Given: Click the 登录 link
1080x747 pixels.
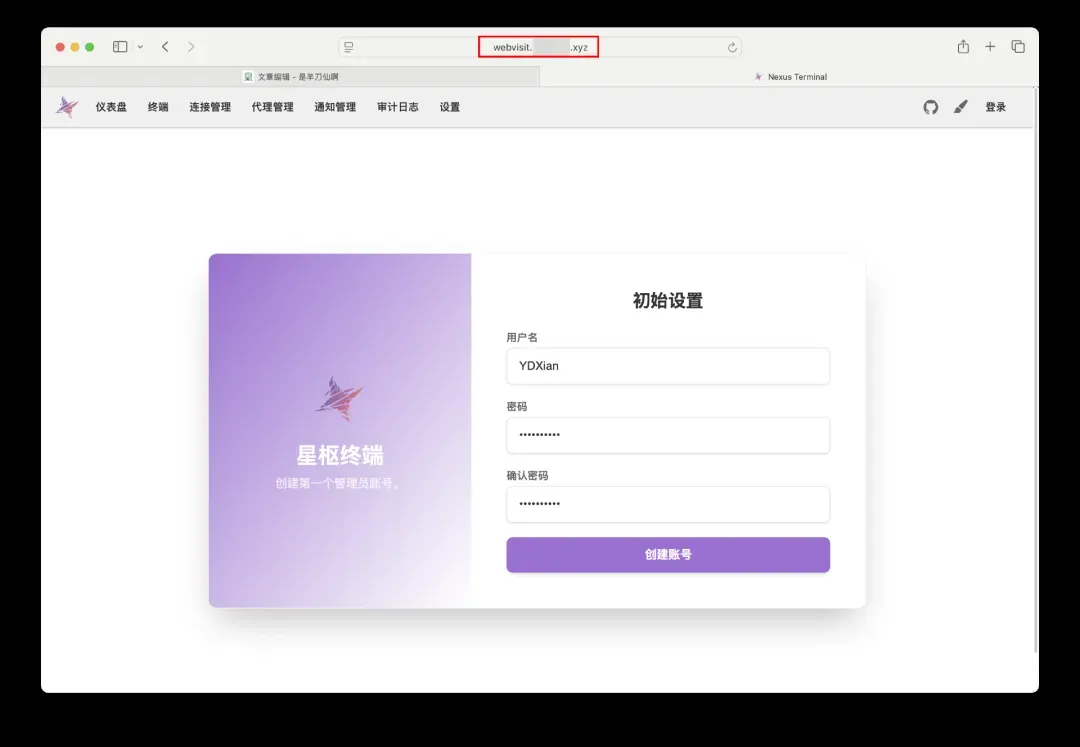Looking at the screenshot, I should point(995,107).
